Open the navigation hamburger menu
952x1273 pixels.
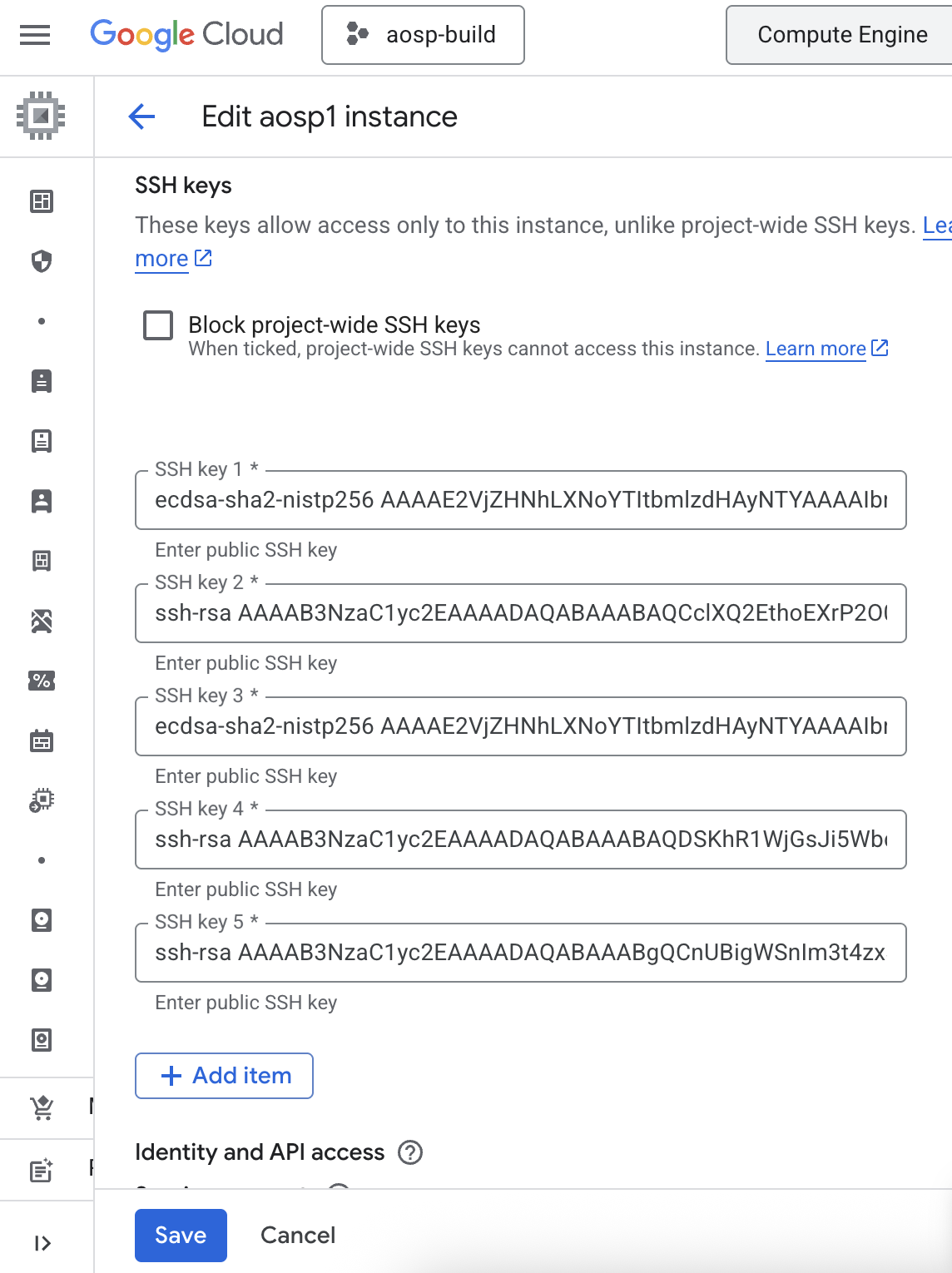coord(33,35)
